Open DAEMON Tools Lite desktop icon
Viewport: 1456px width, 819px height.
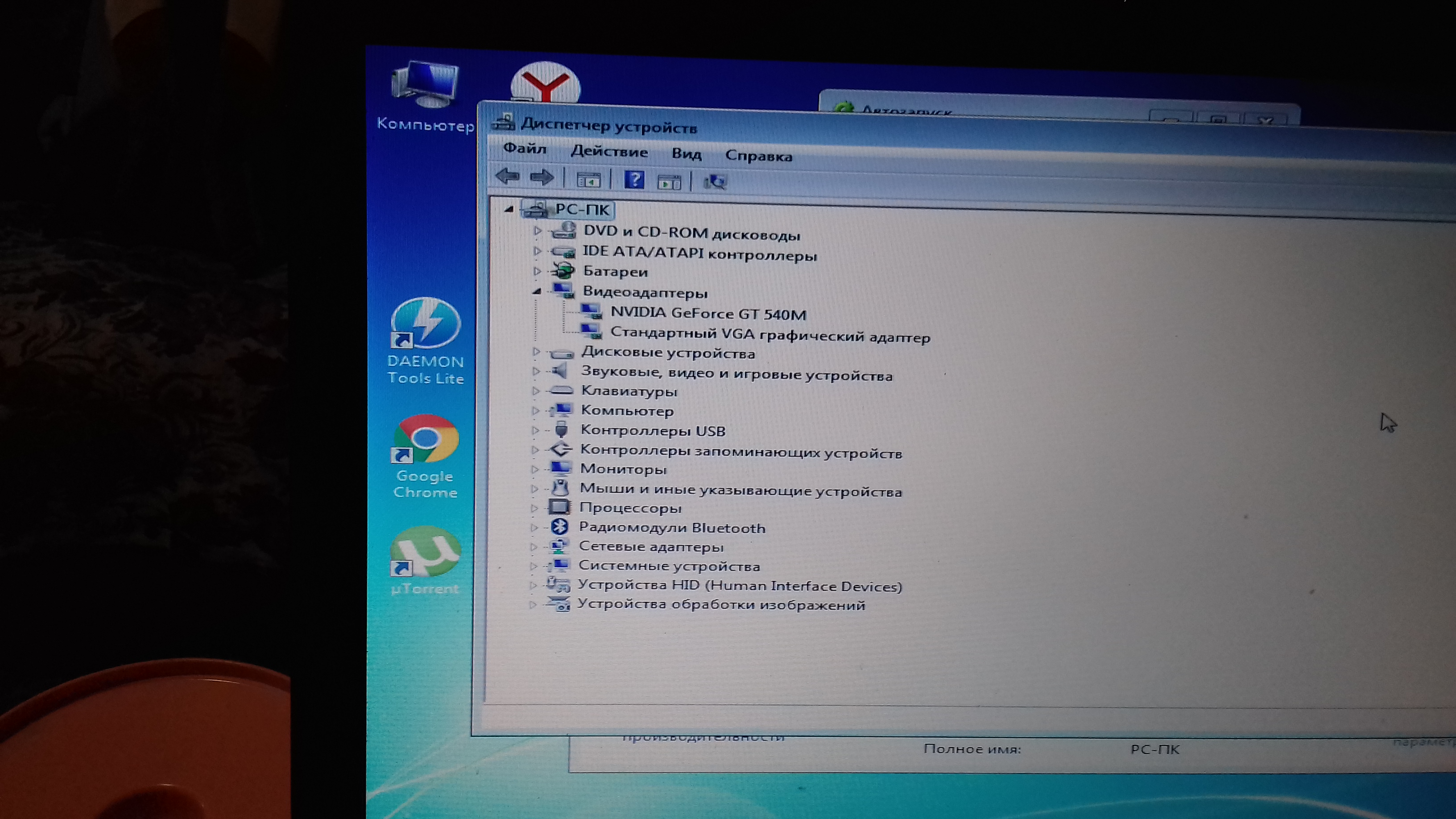pyautogui.click(x=425, y=341)
